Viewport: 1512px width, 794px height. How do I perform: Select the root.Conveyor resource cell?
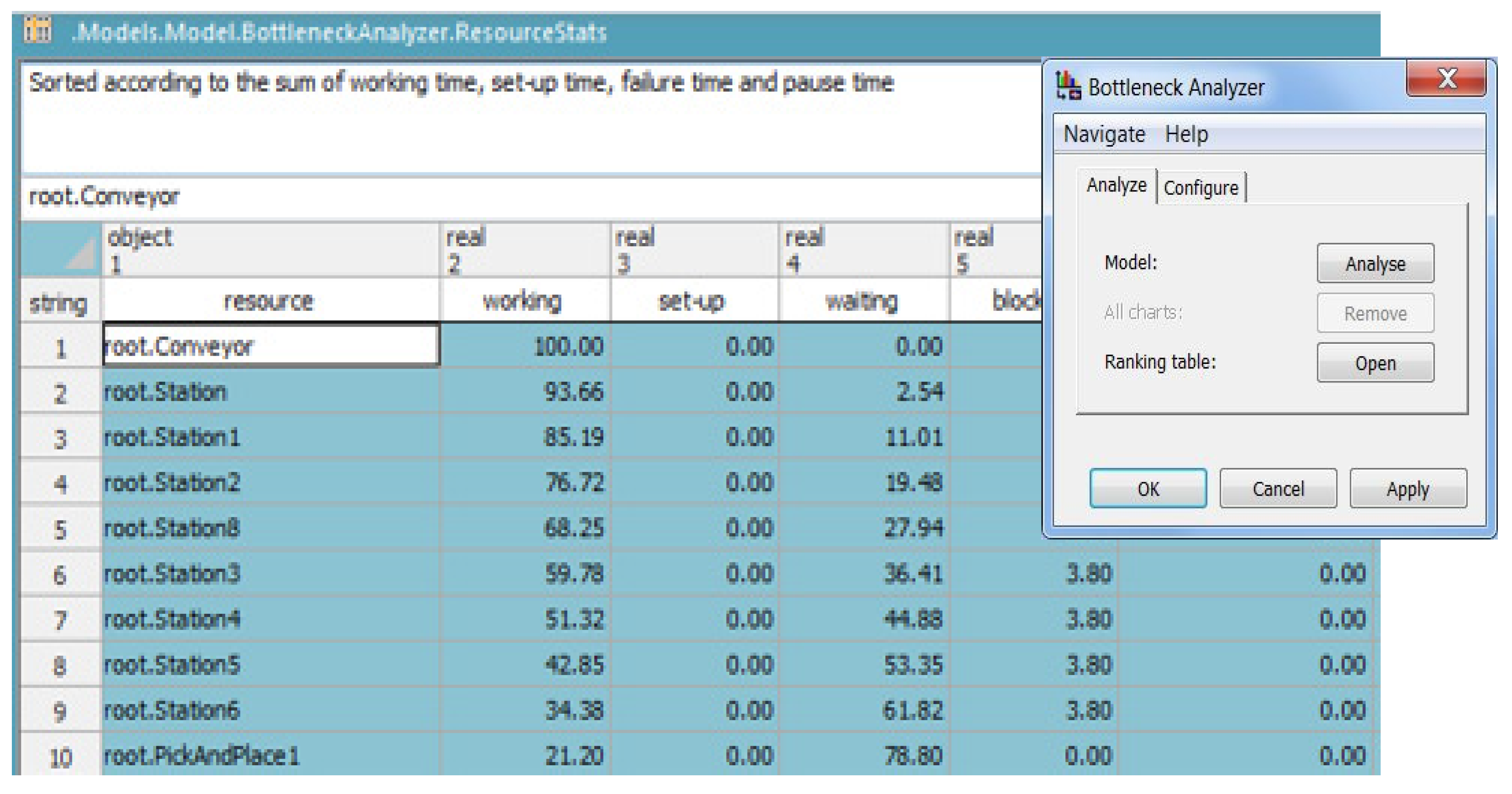270,346
